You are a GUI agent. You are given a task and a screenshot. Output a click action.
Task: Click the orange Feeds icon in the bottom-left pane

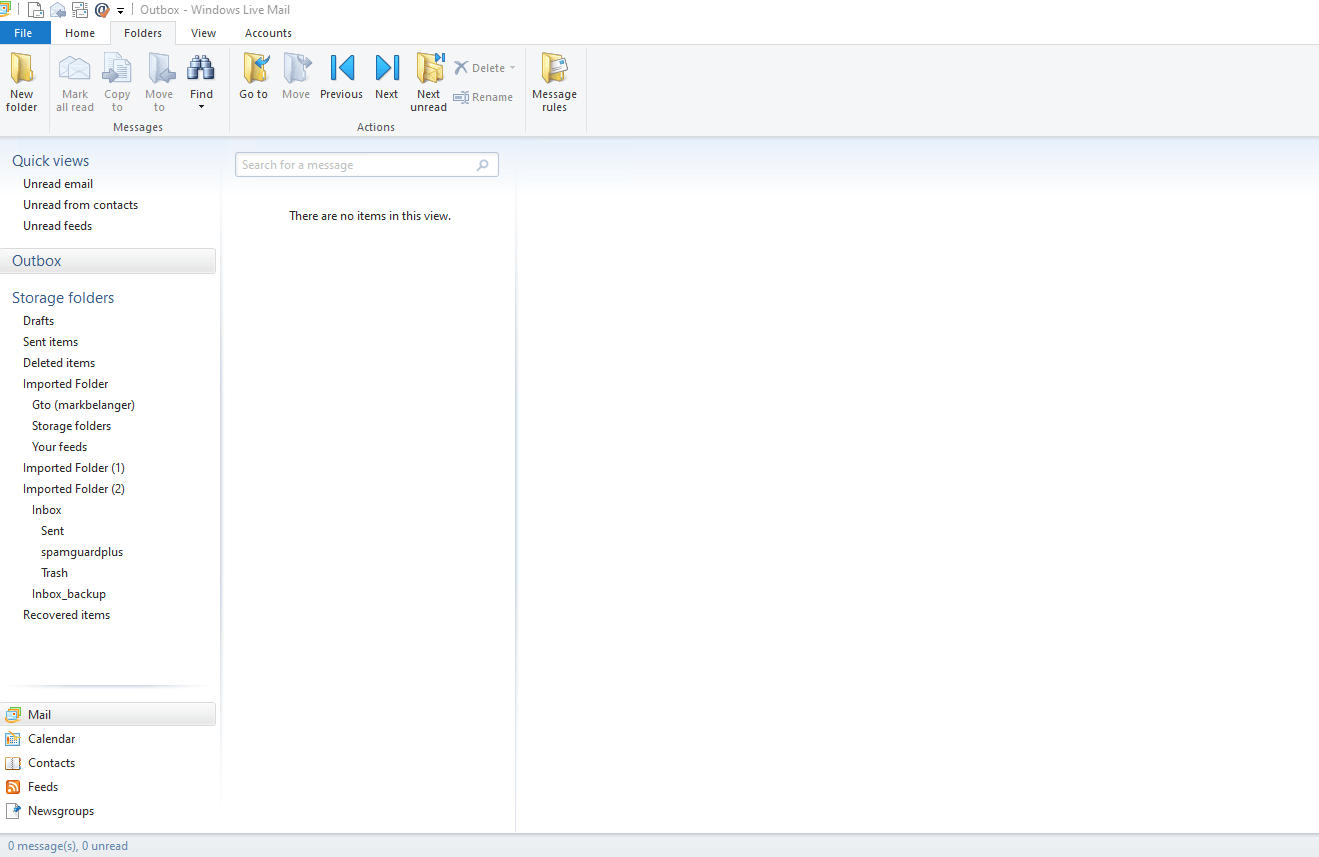point(13,787)
